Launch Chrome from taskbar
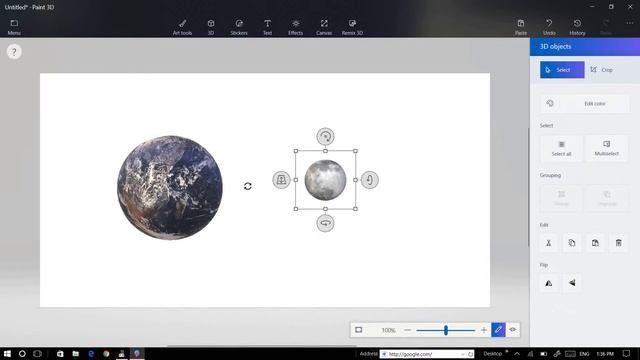 click(106, 353)
